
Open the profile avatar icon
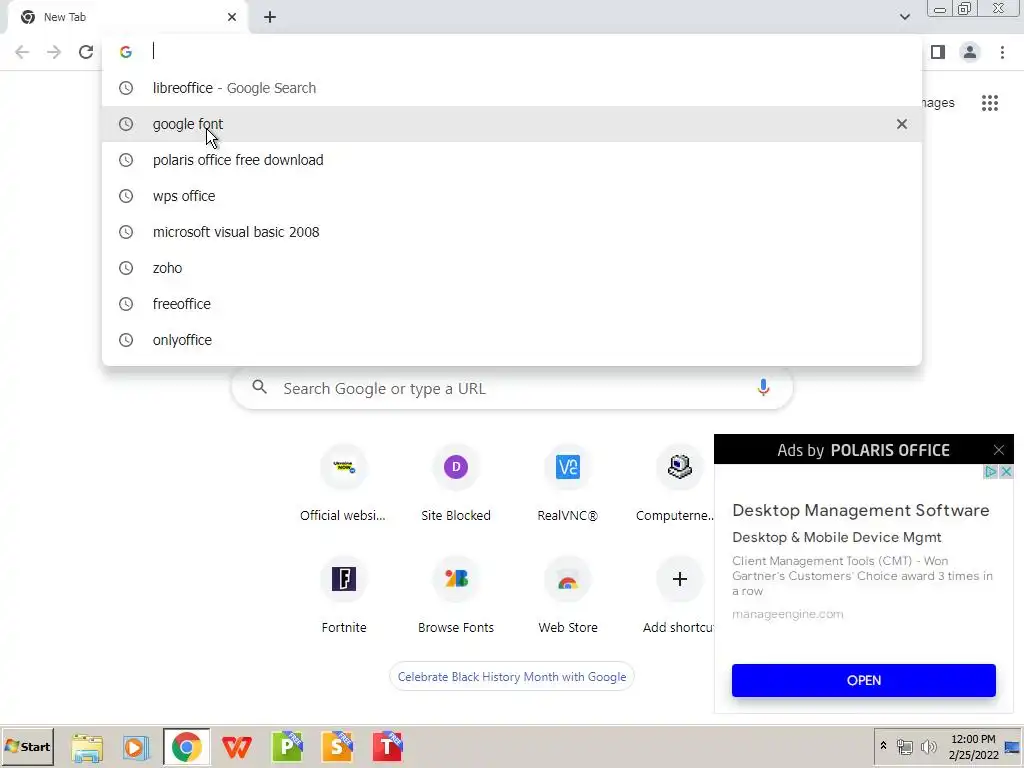coord(970,52)
